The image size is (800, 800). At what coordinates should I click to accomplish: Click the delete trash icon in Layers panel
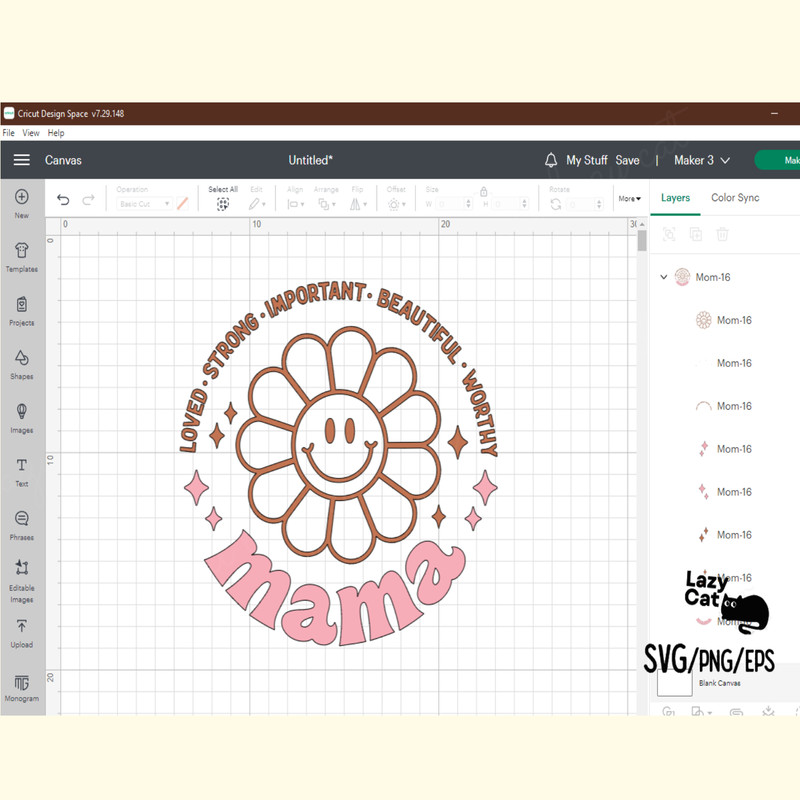pyautogui.click(x=722, y=234)
